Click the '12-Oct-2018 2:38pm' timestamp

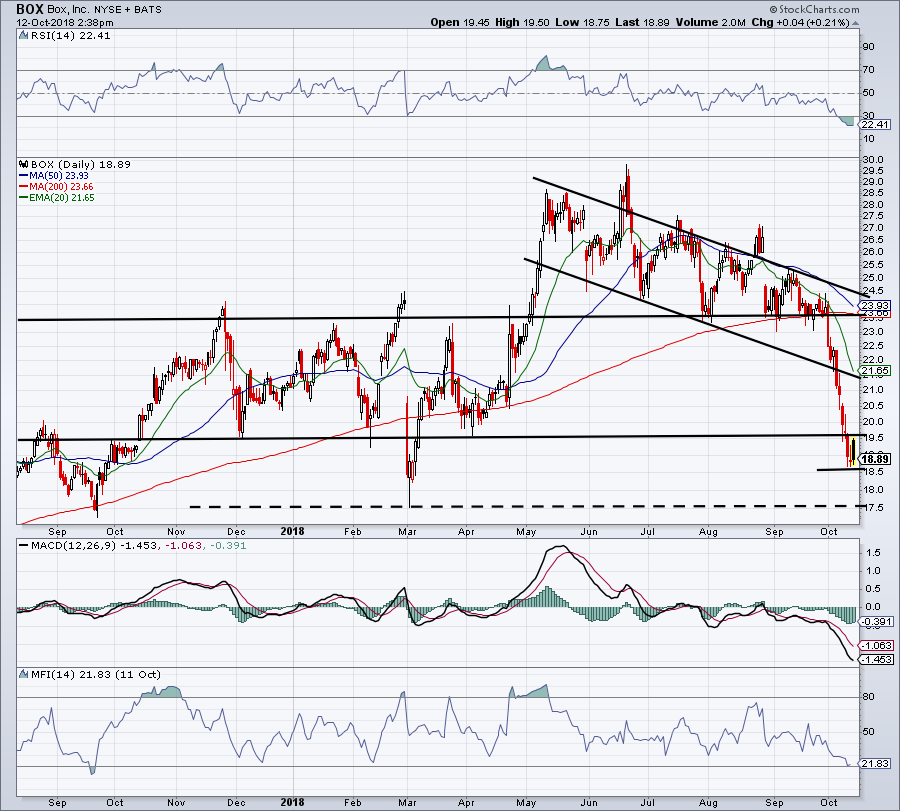point(65,23)
